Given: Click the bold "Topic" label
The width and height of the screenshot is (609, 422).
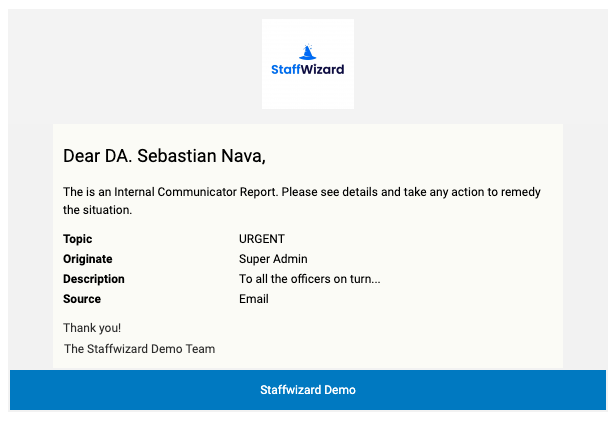Looking at the screenshot, I should click(78, 239).
